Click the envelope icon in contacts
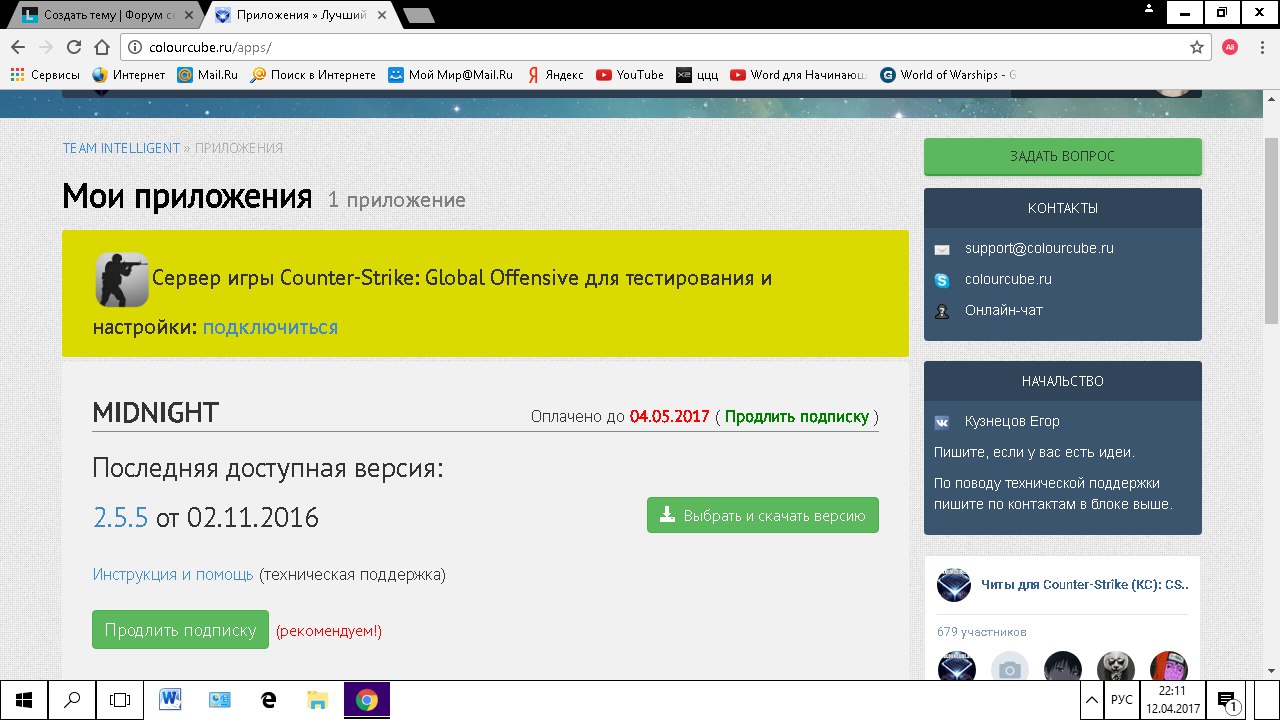Viewport: 1280px width, 720px height. [x=942, y=249]
